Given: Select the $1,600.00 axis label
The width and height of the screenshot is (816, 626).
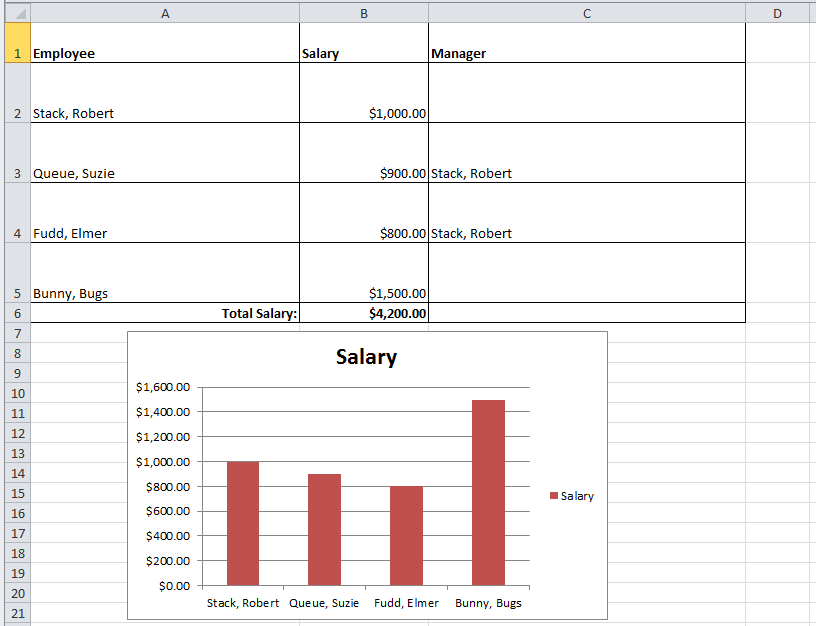Looking at the screenshot, I should tap(162, 387).
